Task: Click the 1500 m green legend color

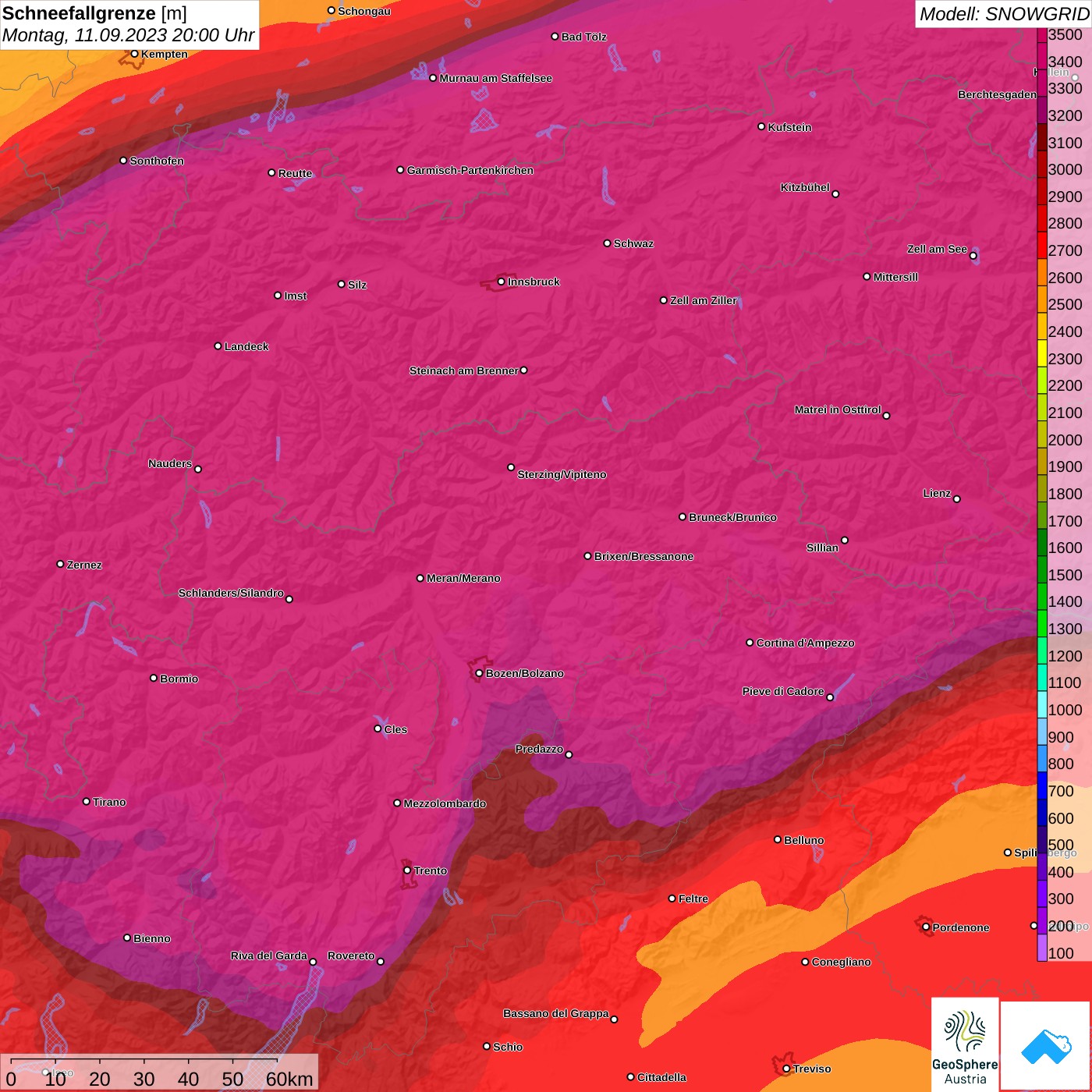Action: click(1042, 570)
